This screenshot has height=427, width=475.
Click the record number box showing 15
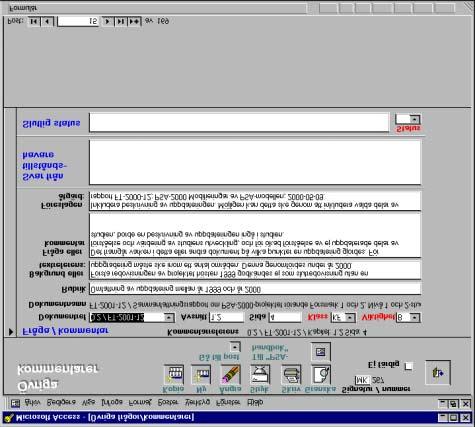click(x=78, y=21)
